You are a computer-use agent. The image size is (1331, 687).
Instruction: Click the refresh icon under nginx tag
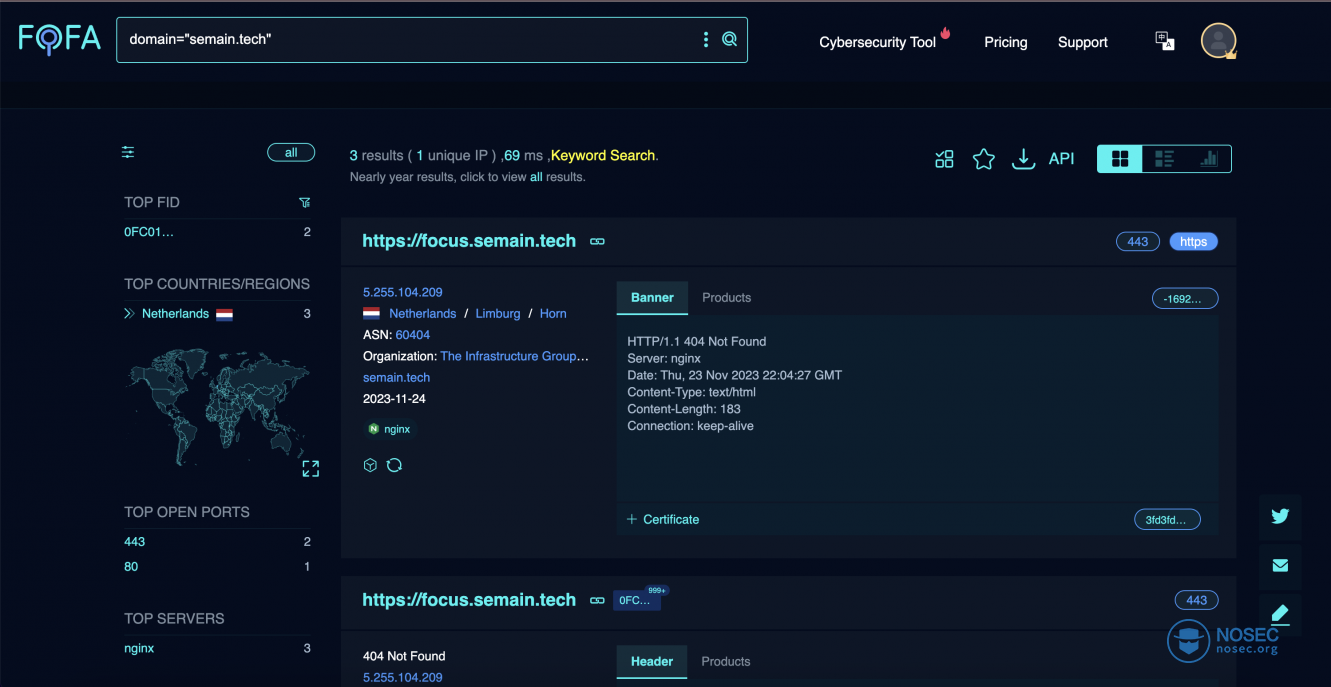coord(394,465)
